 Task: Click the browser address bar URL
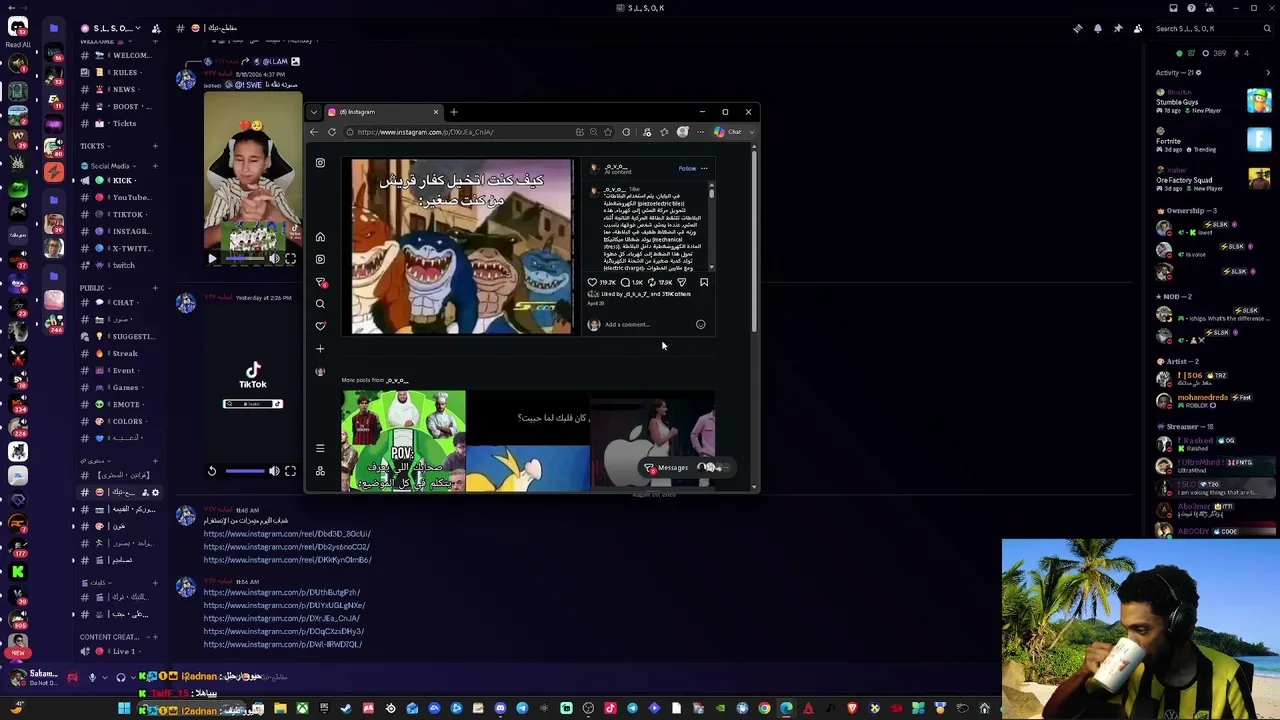pyautogui.click(x=426, y=132)
